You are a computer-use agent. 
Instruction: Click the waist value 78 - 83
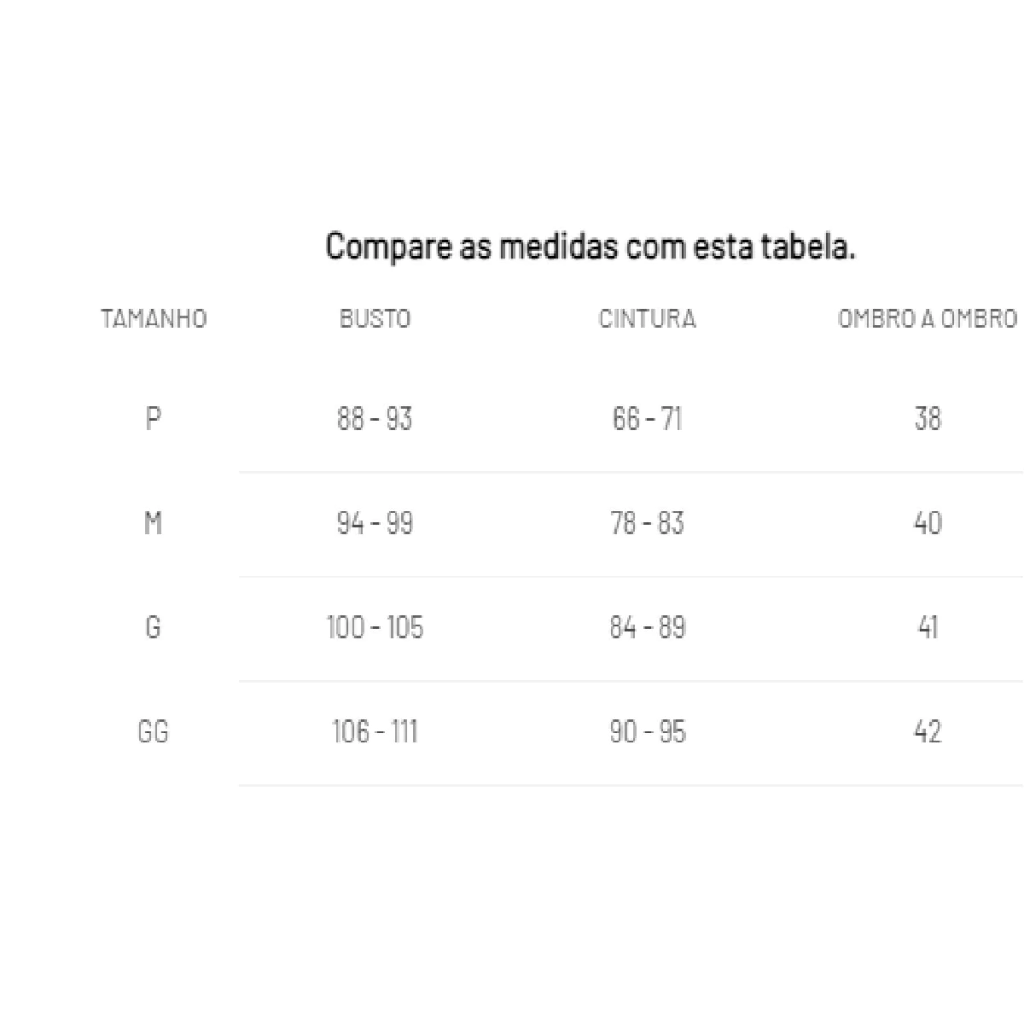[647, 523]
